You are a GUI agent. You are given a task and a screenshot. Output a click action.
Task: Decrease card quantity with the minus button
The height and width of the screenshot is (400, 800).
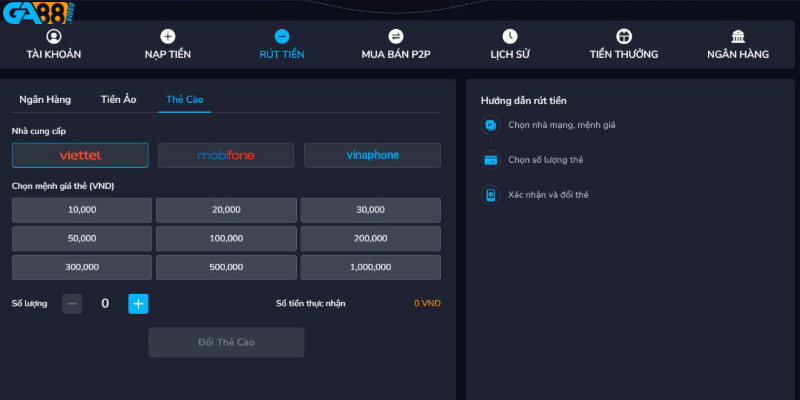click(72, 304)
